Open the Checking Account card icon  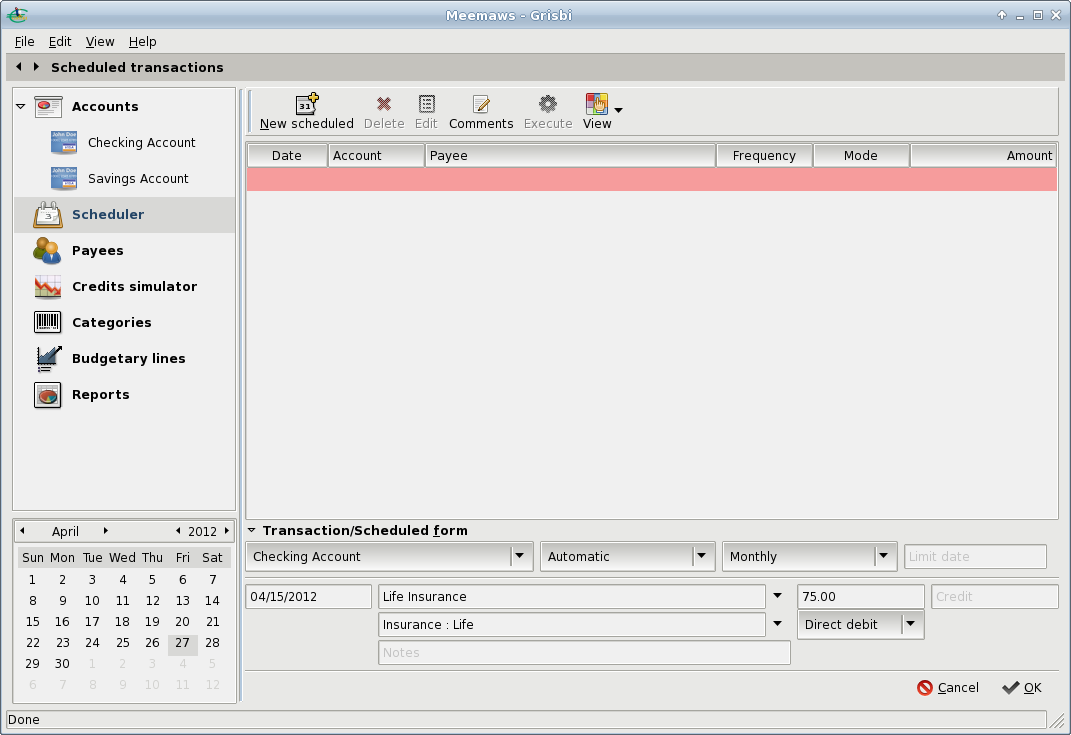(64, 142)
